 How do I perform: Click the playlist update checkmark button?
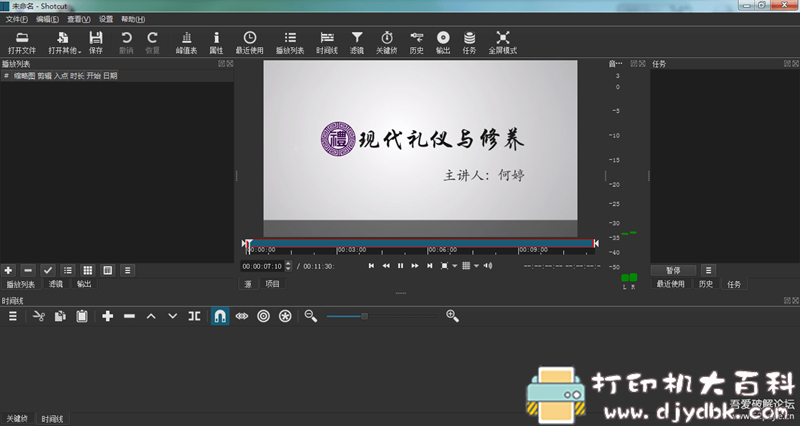48,270
